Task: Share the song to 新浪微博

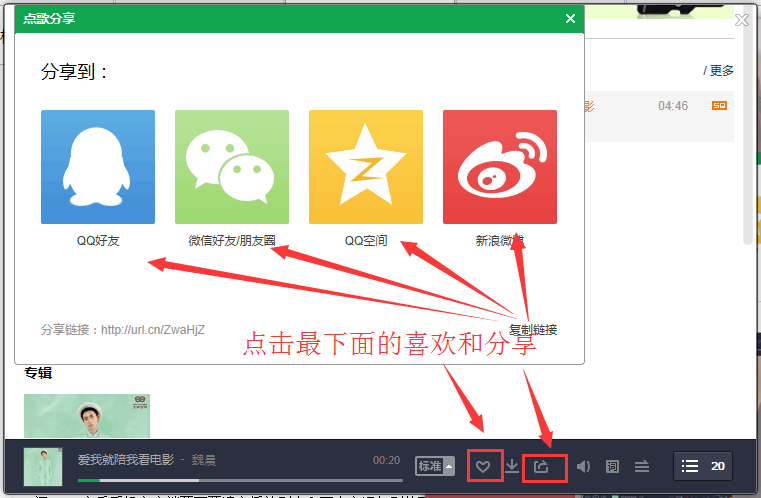Action: 500,167
